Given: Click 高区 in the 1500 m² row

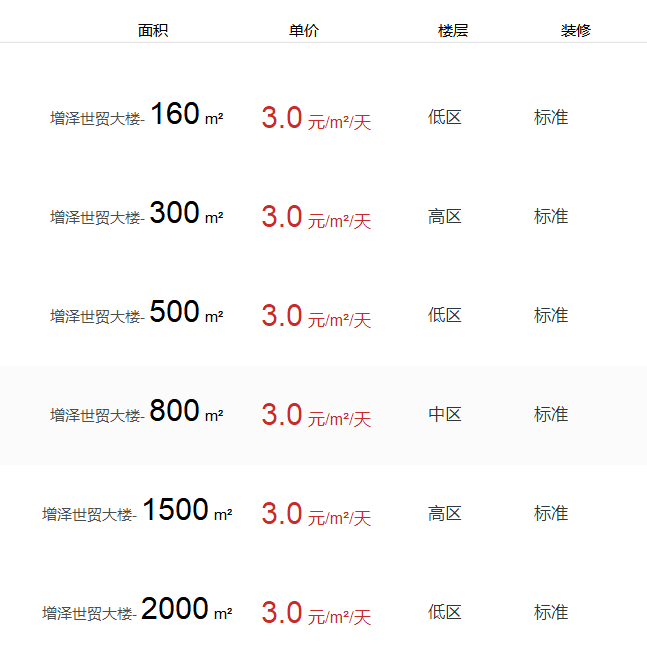Looking at the screenshot, I should coord(445,513).
